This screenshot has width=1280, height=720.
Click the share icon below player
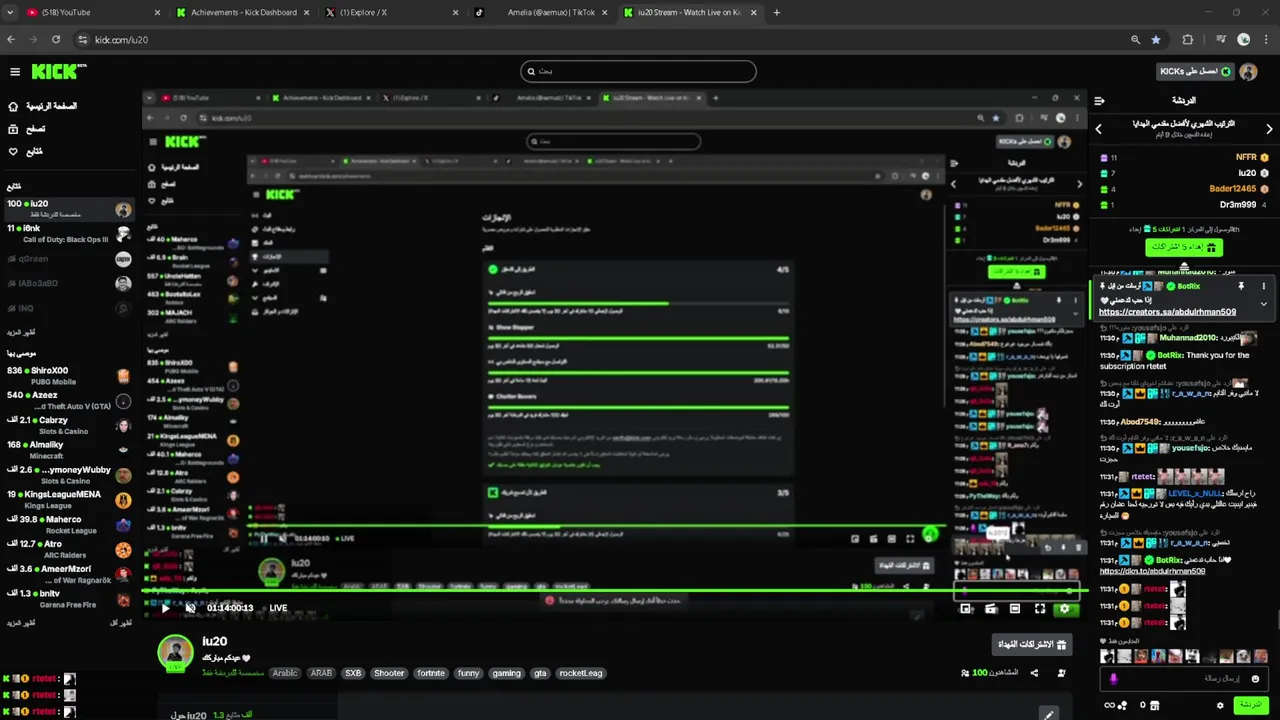click(x=1034, y=673)
